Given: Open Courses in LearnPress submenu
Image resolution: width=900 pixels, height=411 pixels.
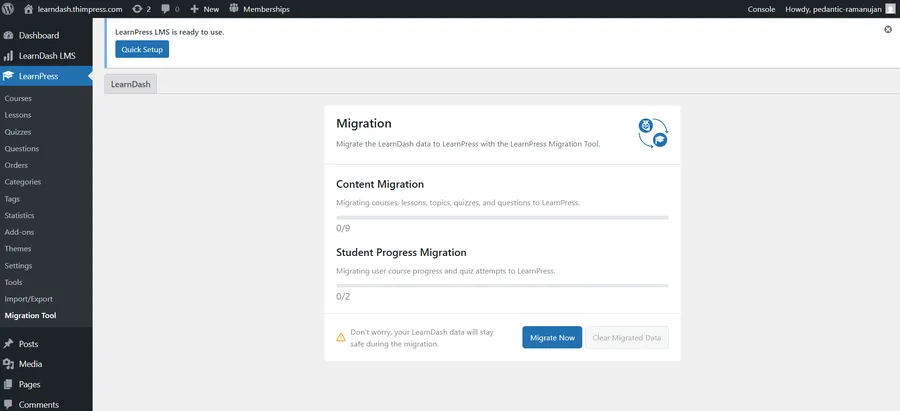Looking at the screenshot, I should point(18,98).
